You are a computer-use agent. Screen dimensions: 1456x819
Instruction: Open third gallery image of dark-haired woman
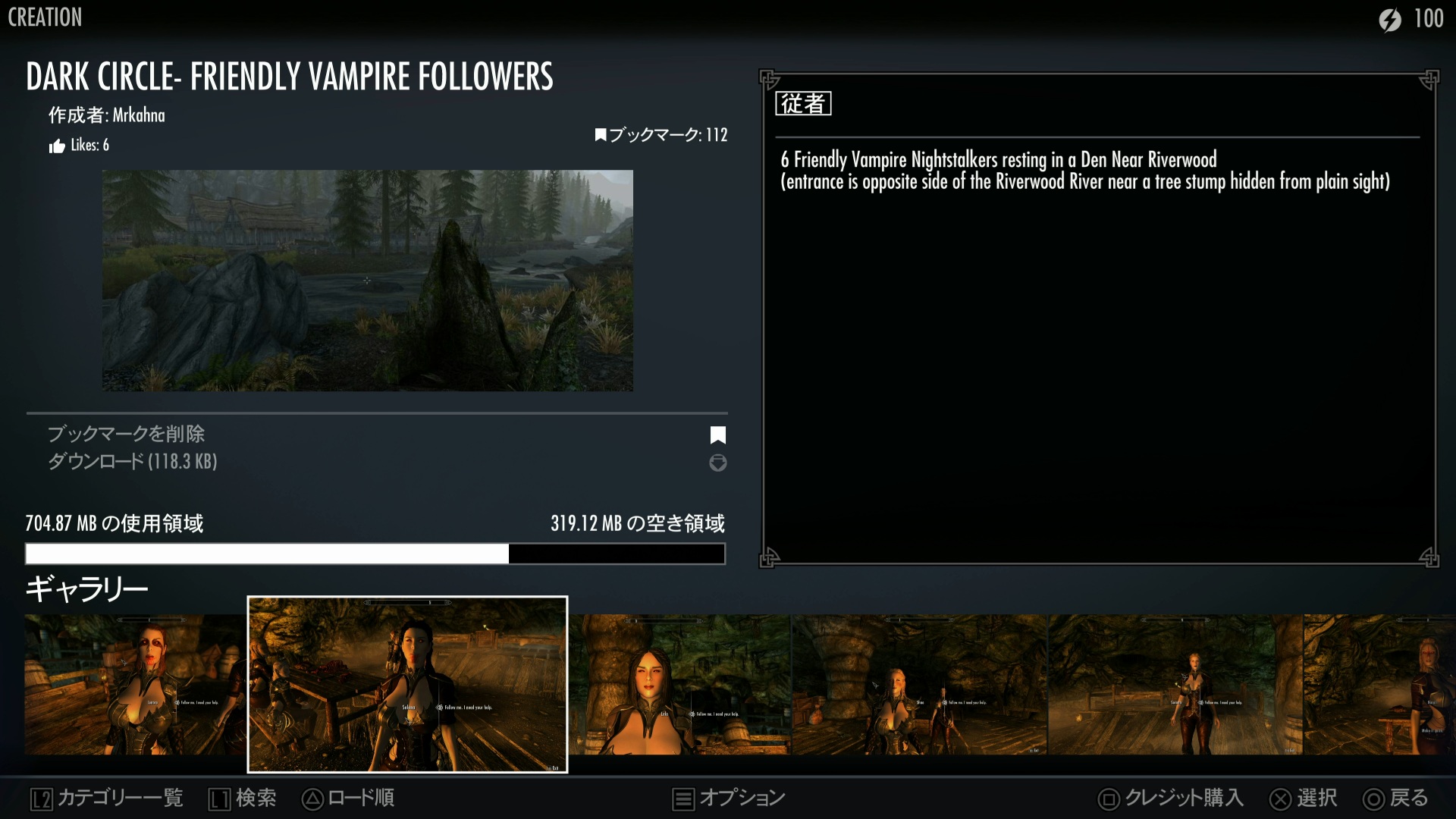click(x=679, y=685)
